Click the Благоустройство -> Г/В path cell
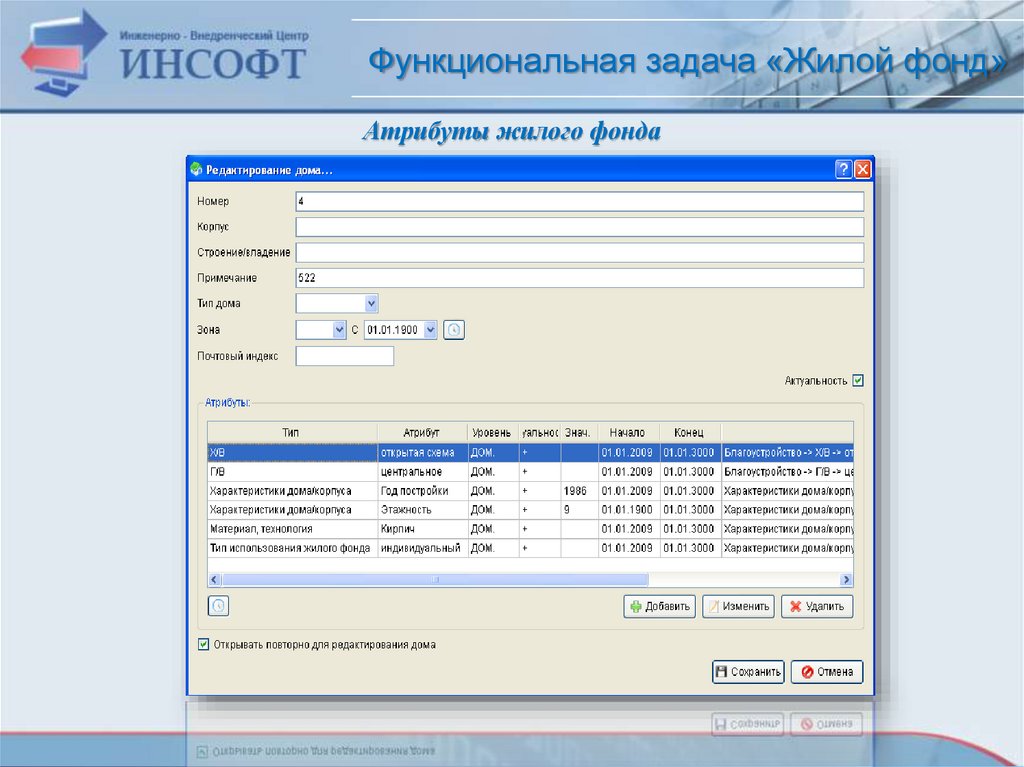This screenshot has height=767, width=1024. pyautogui.click(x=787, y=472)
